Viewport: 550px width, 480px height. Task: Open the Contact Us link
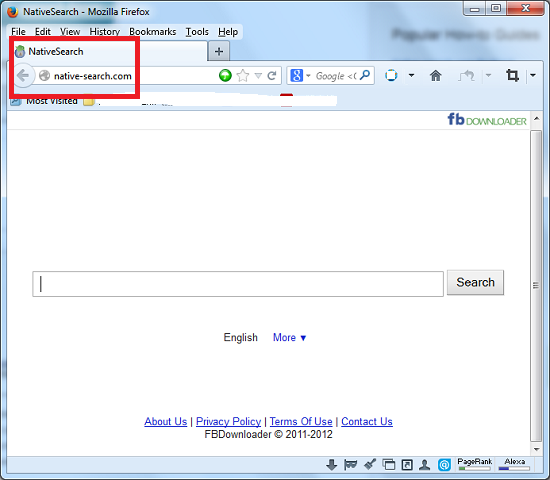pyautogui.click(x=367, y=421)
